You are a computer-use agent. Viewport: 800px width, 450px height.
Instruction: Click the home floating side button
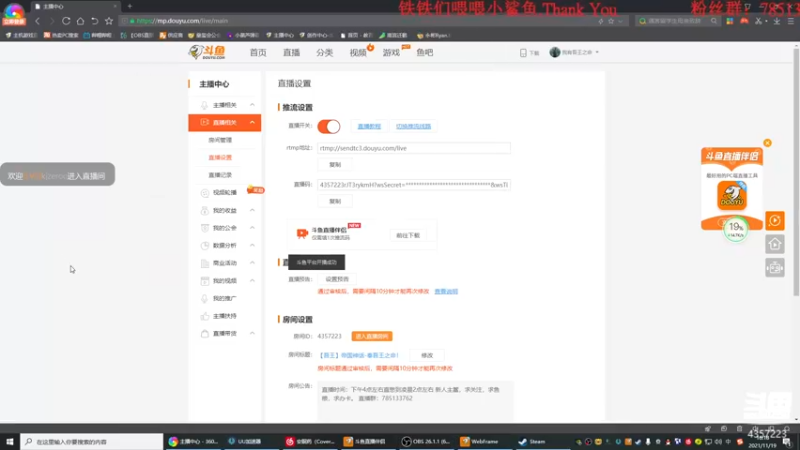(x=774, y=244)
